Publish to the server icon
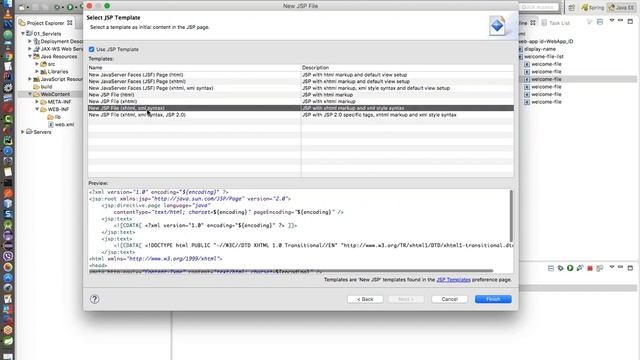 point(600,268)
